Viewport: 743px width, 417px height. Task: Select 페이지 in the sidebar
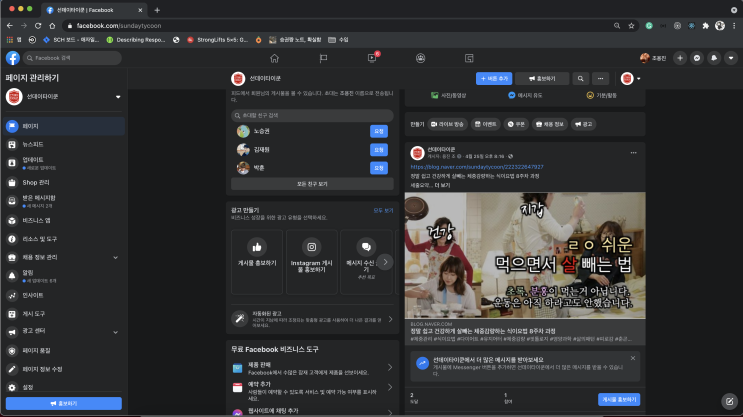[64, 126]
